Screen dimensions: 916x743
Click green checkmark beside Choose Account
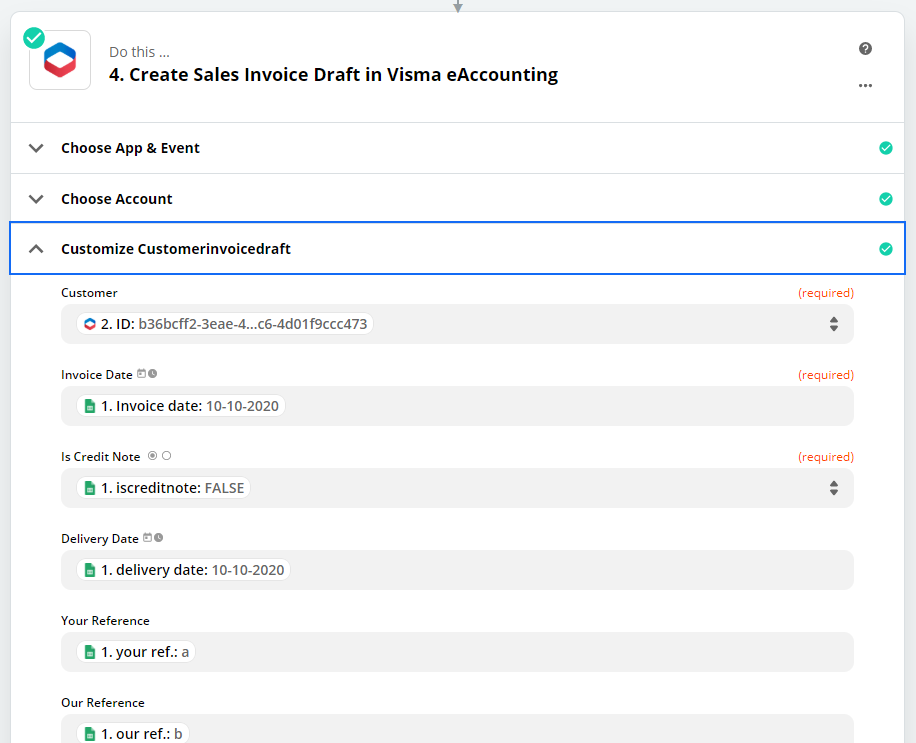(885, 199)
